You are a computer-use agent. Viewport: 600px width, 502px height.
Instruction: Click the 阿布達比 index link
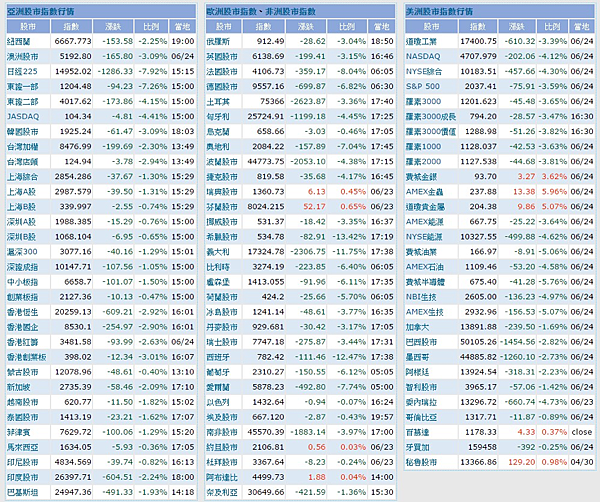pos(222,478)
